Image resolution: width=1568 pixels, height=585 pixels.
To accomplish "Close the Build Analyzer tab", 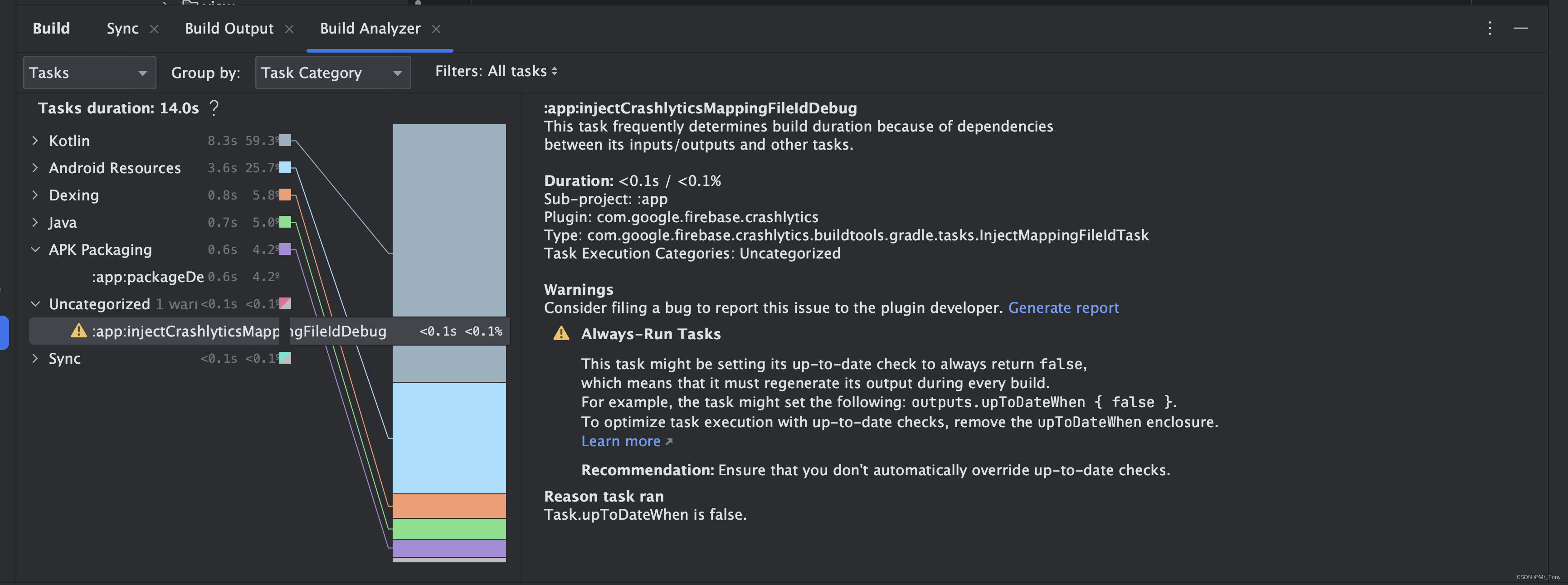I will point(436,29).
